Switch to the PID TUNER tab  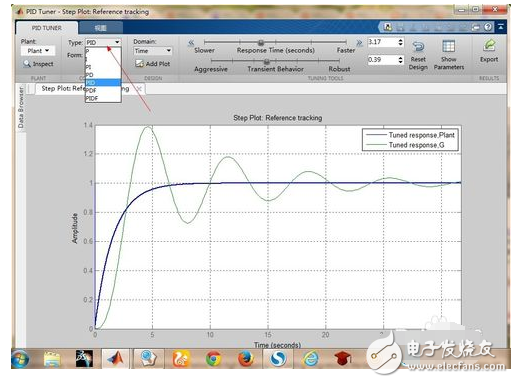coord(47,28)
